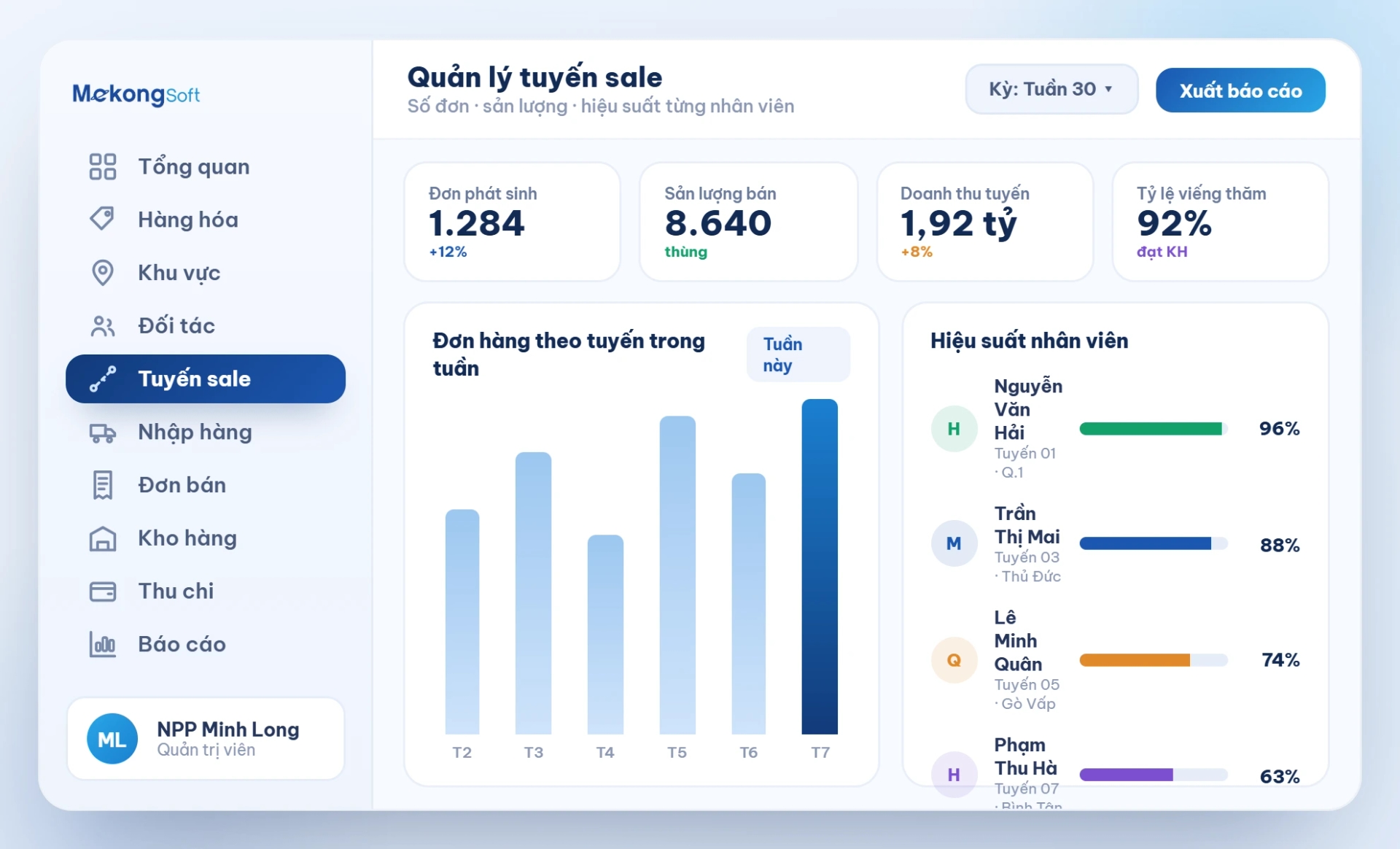Click the Đơn hàng theo tuyến trong tuần heading

point(569,354)
